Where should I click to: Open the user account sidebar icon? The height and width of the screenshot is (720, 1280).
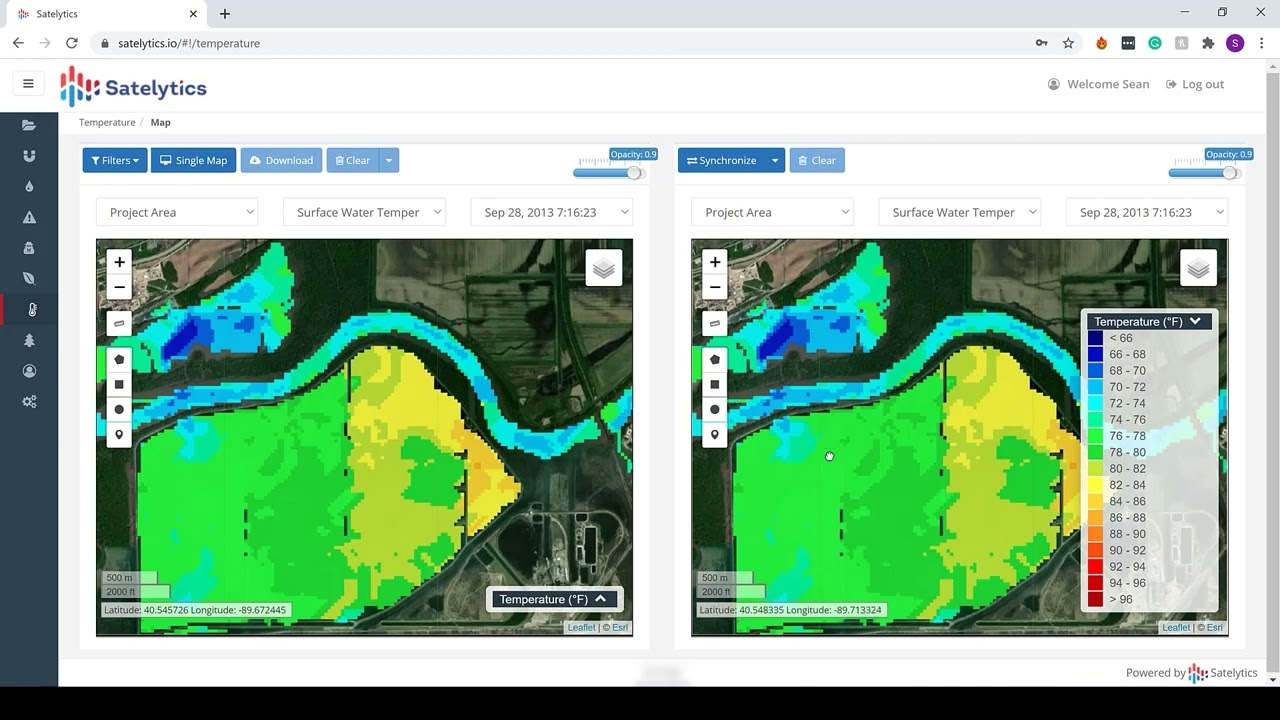pyautogui.click(x=29, y=371)
